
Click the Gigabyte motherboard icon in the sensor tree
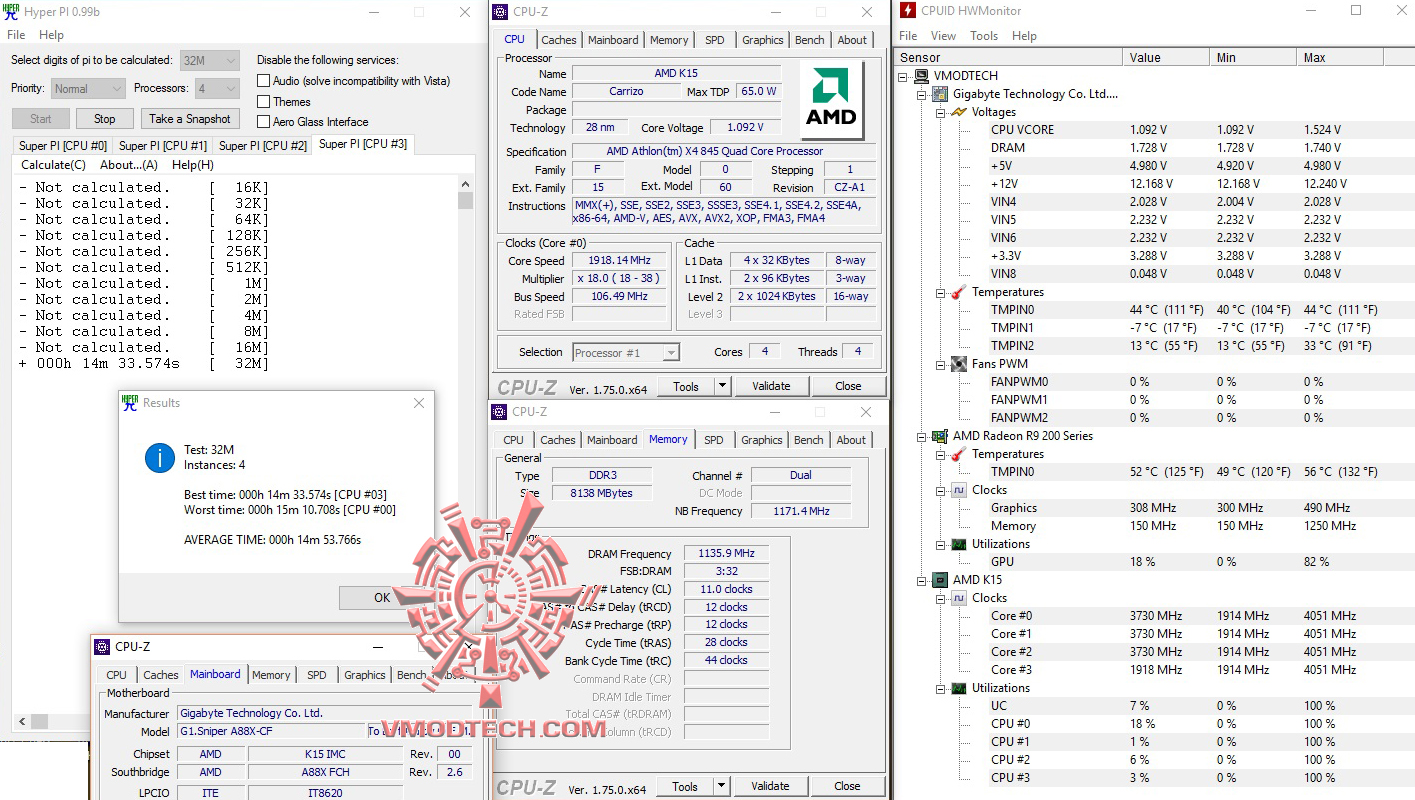[941, 94]
